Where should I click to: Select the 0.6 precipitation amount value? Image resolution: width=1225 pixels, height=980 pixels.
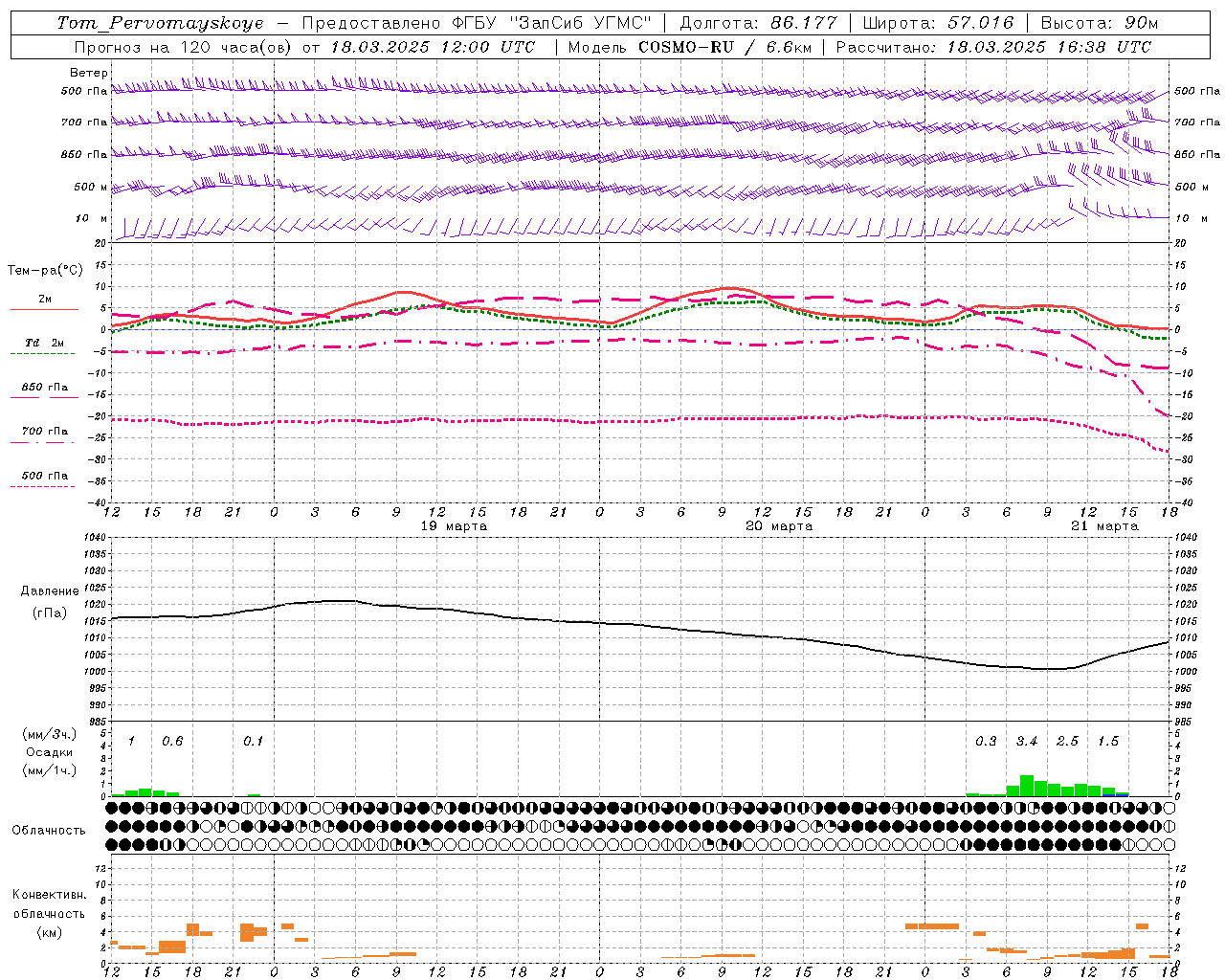[172, 742]
